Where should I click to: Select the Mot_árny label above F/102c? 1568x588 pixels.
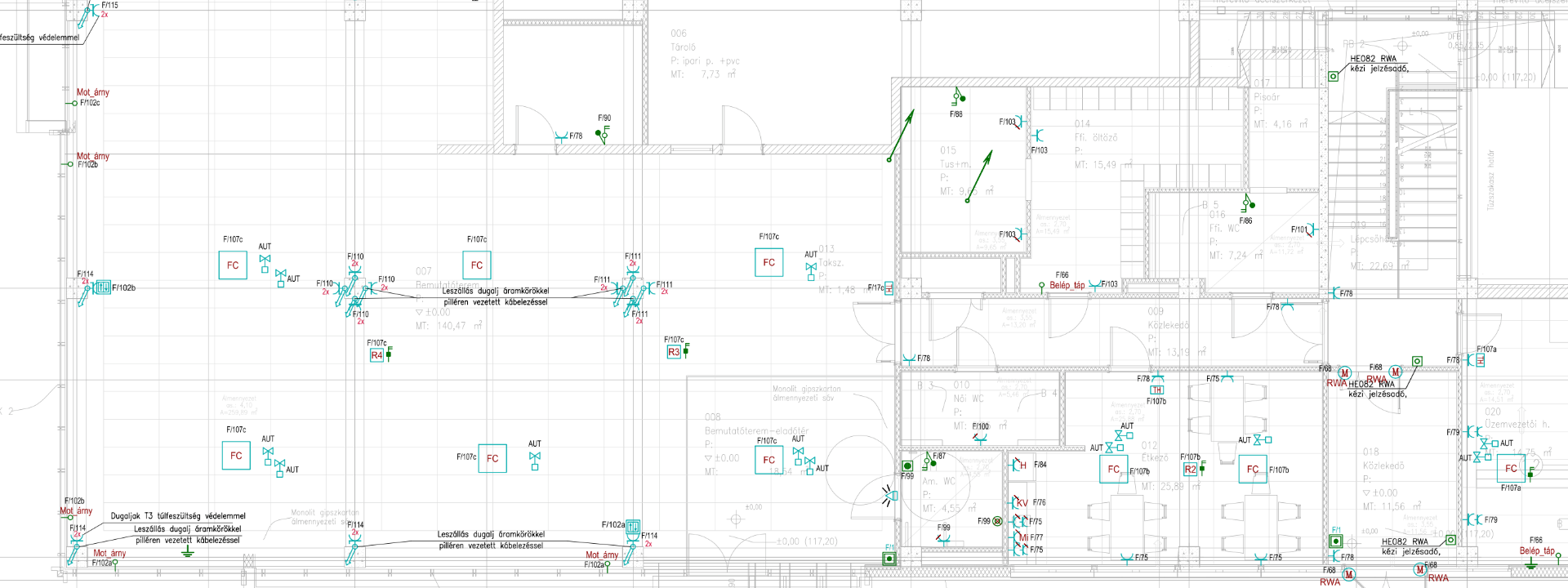92,92
